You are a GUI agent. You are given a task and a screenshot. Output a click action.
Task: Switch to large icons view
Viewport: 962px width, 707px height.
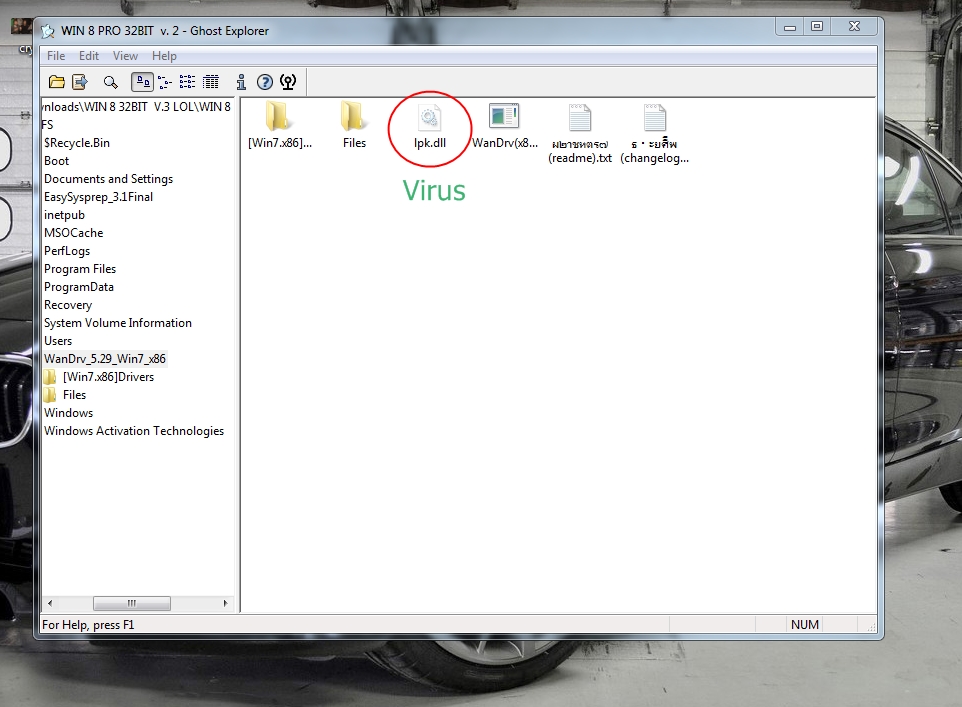tap(143, 82)
